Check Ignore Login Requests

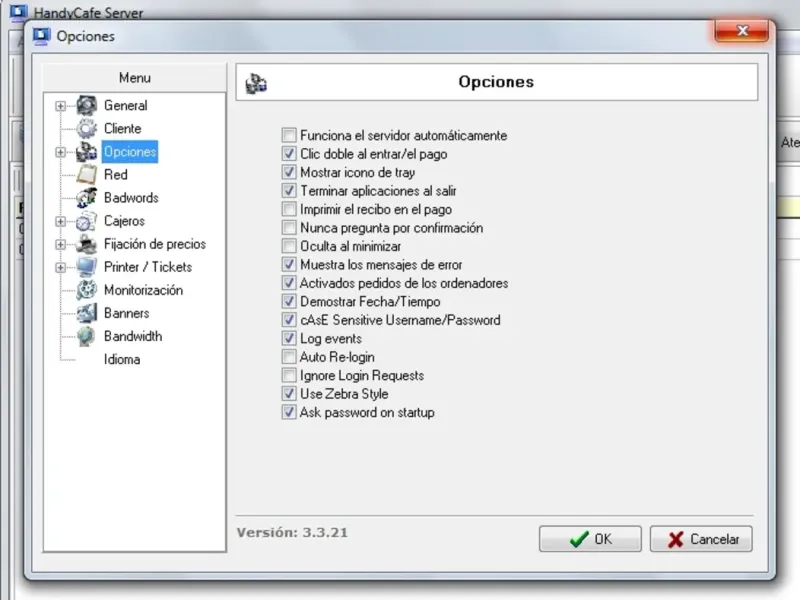tap(289, 376)
